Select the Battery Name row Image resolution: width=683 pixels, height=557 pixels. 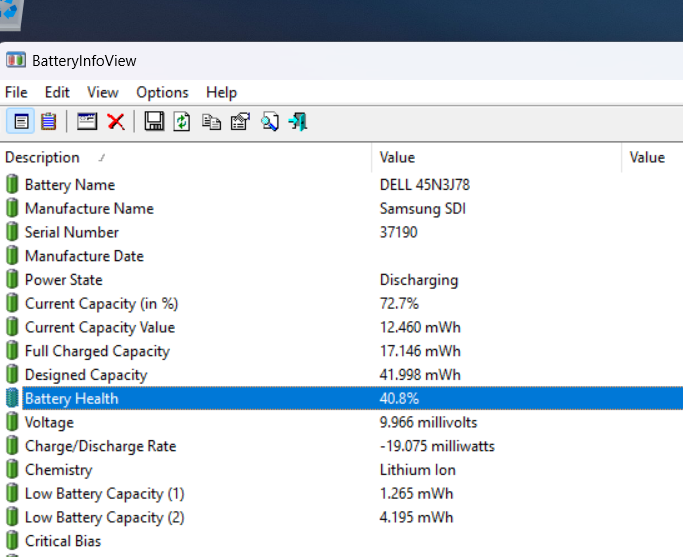pyautogui.click(x=344, y=185)
